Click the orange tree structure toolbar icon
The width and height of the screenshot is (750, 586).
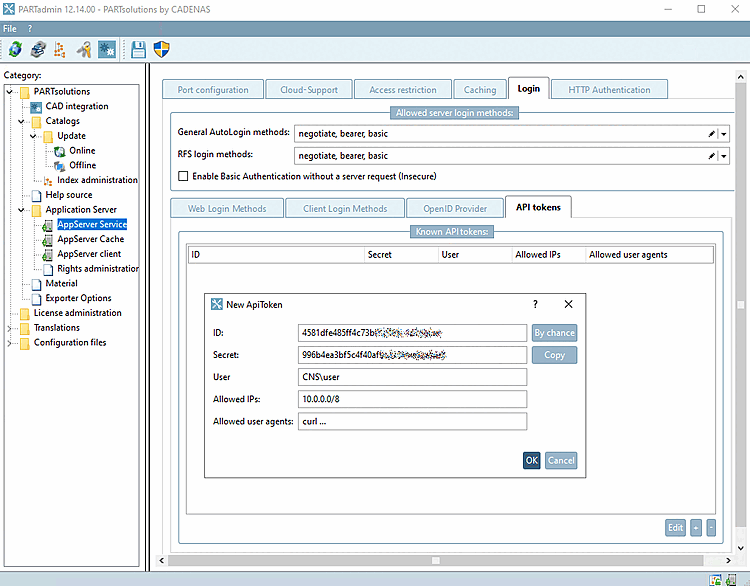60,49
